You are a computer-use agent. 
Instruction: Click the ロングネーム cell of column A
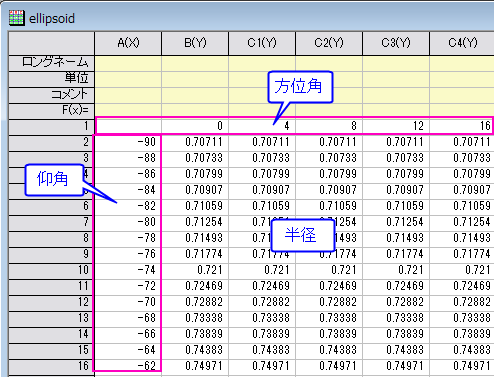click(x=128, y=63)
